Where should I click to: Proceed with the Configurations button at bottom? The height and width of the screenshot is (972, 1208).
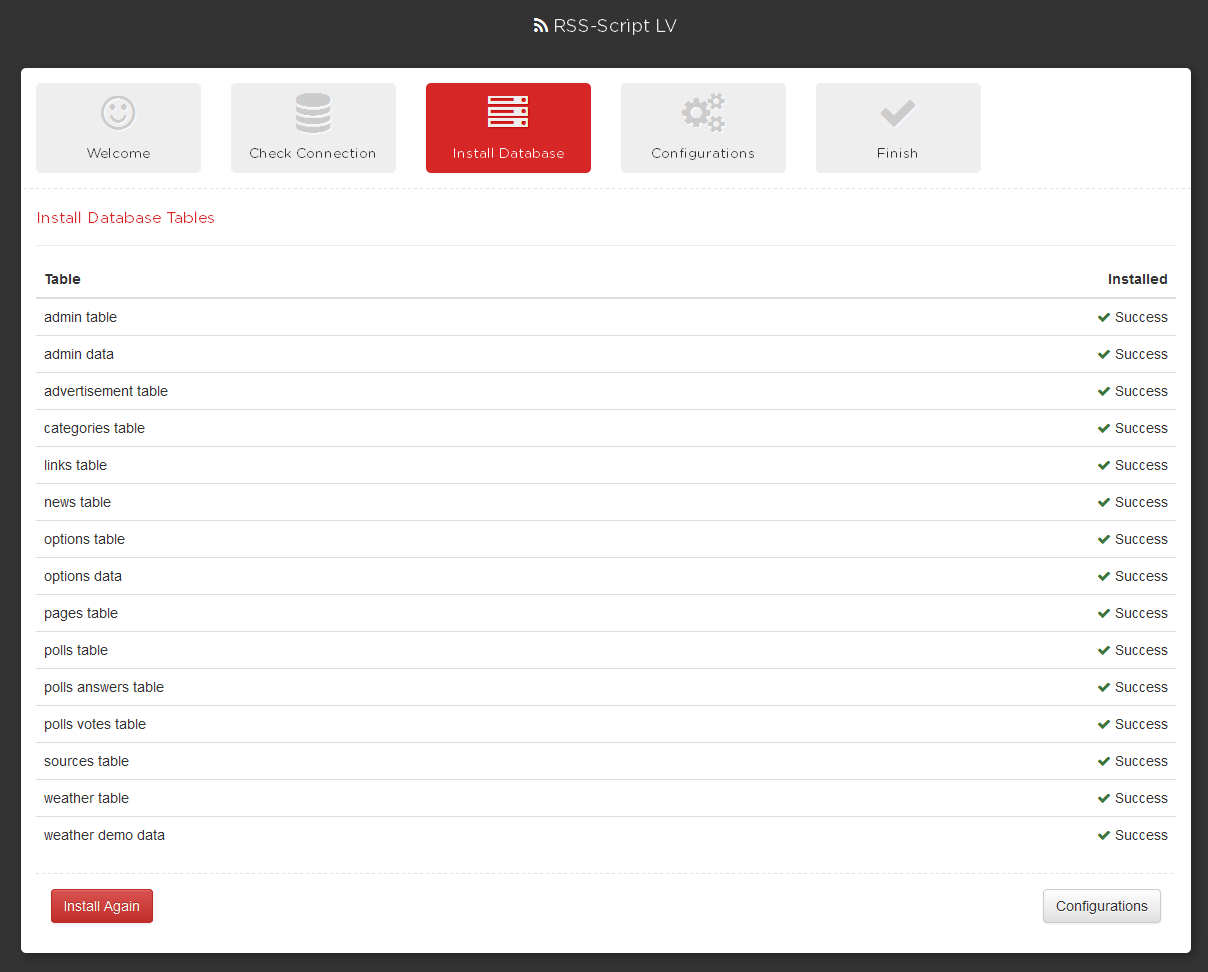click(1101, 906)
